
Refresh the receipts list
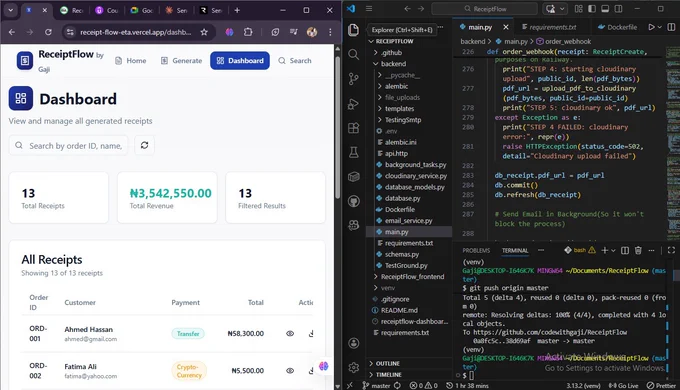(144, 145)
